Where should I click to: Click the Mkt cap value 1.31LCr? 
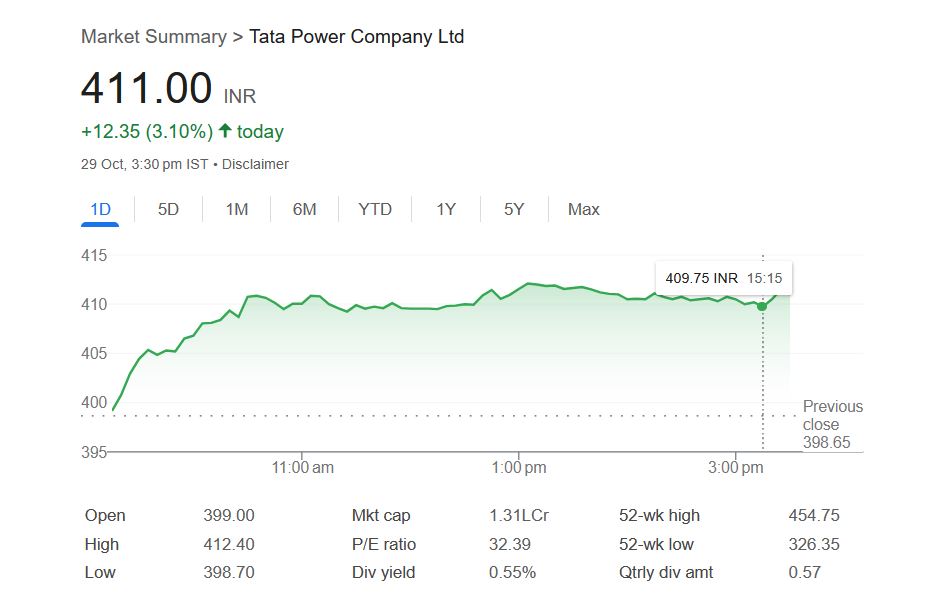coord(518,516)
